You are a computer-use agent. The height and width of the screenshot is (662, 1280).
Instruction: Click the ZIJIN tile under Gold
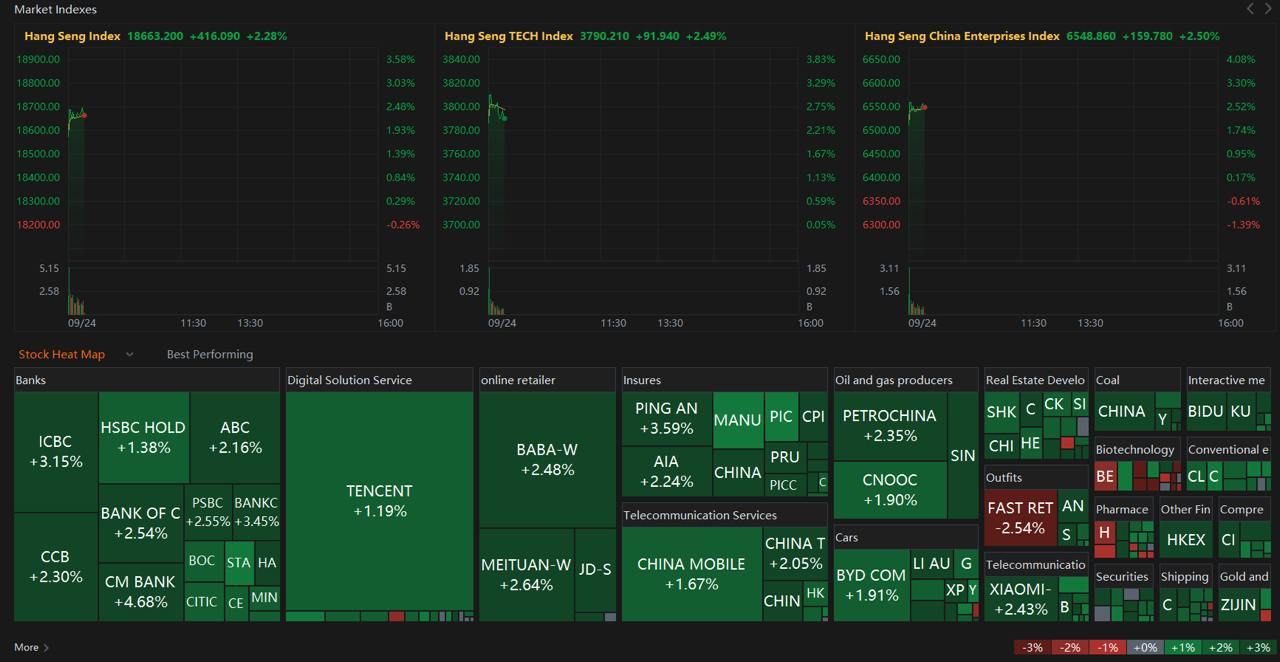click(1238, 604)
